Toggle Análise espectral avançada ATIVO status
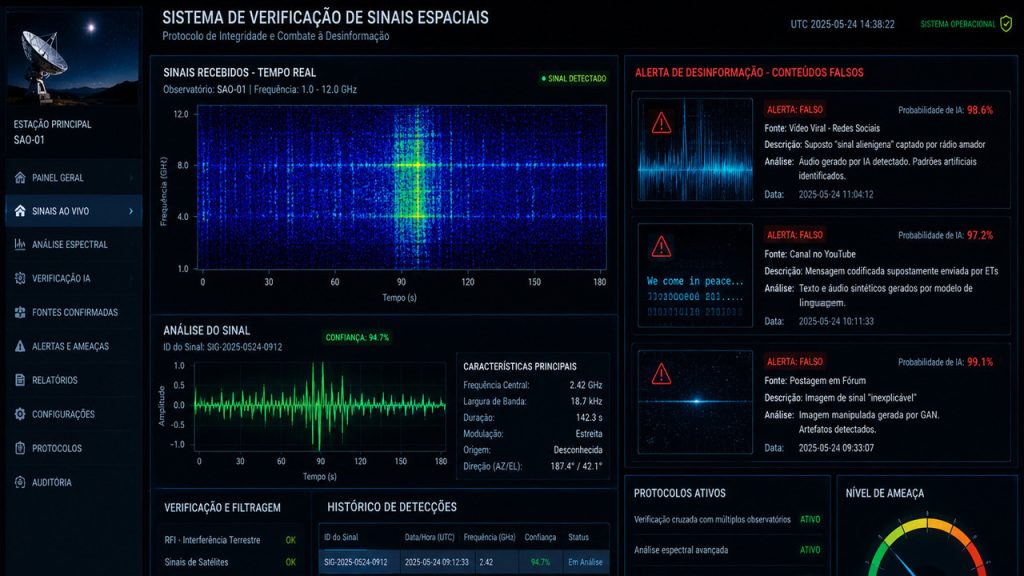 click(x=810, y=550)
